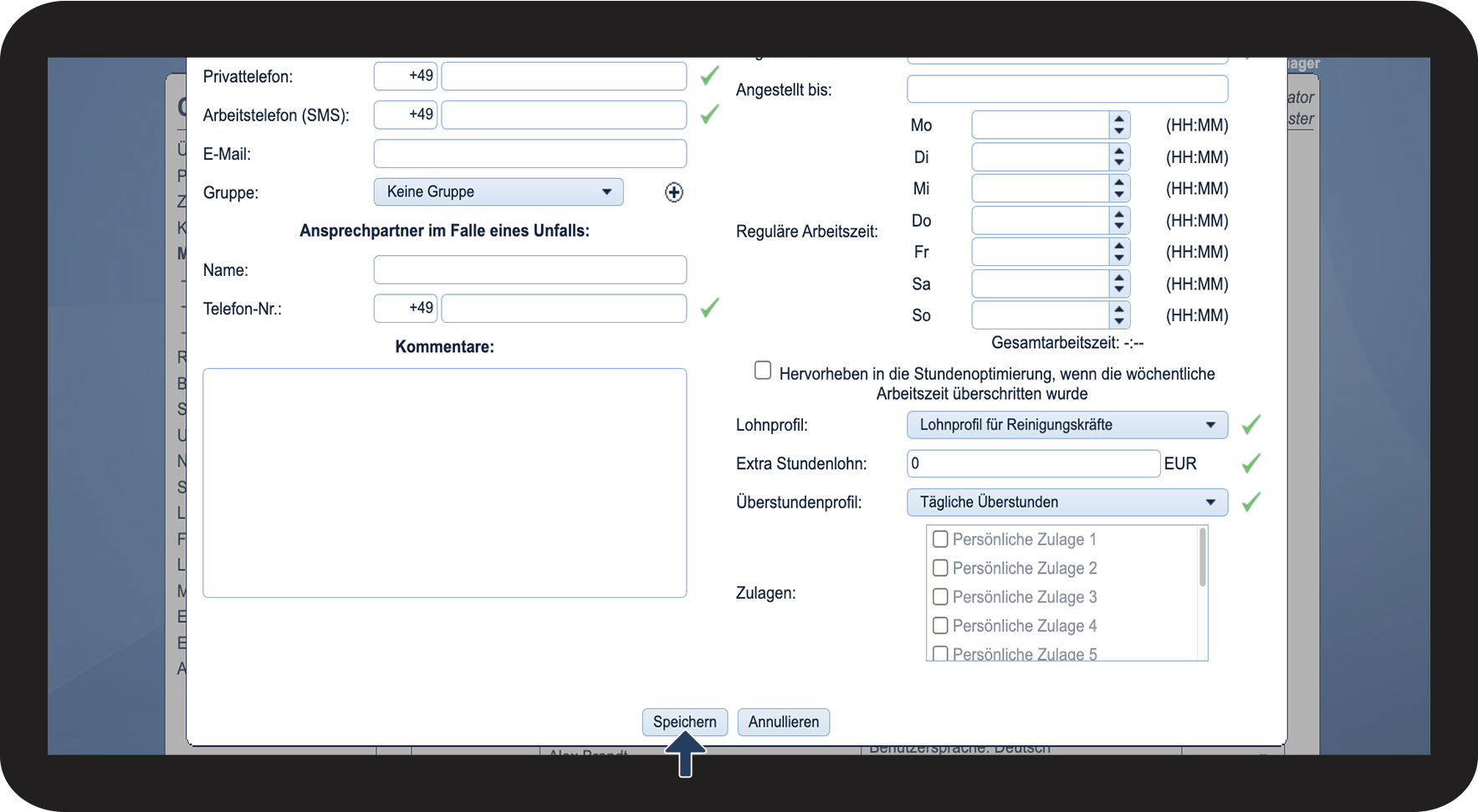1478x812 pixels.
Task: Click the green checkmark next to Extra Stundenlohn
Action: coord(1251,463)
